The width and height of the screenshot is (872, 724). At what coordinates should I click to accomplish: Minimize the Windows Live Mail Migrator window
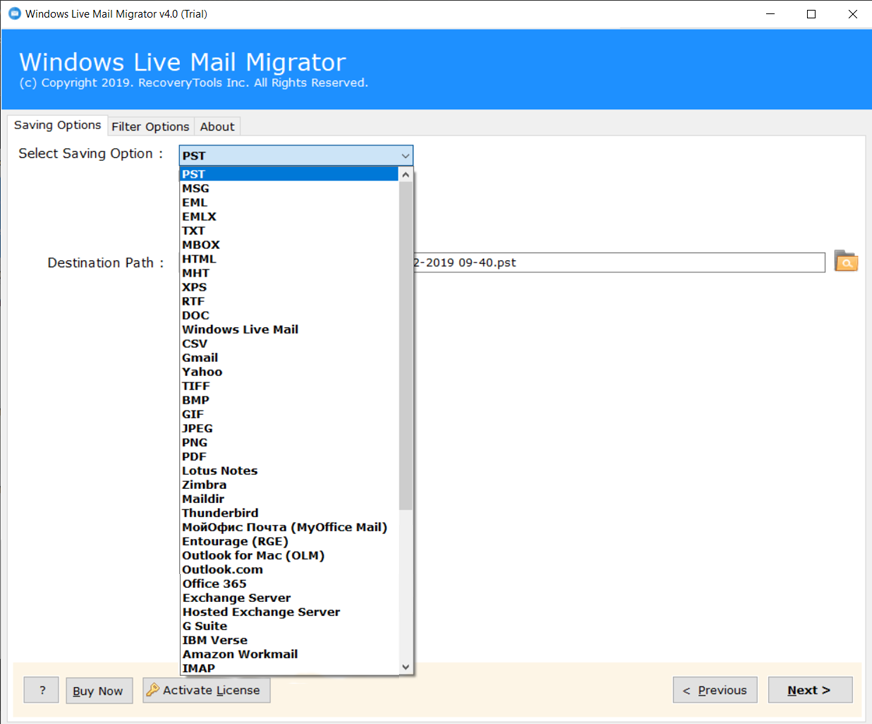click(x=770, y=14)
